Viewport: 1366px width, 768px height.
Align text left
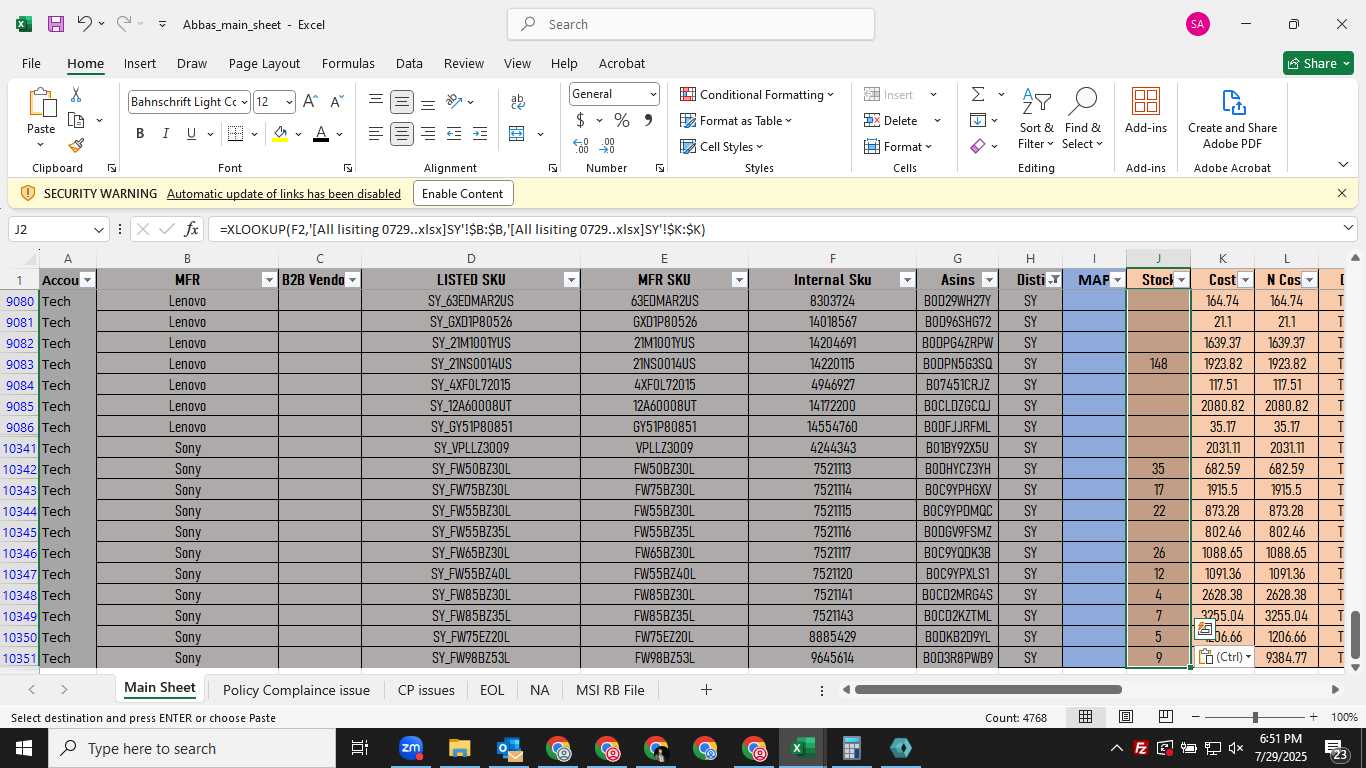pyautogui.click(x=376, y=134)
